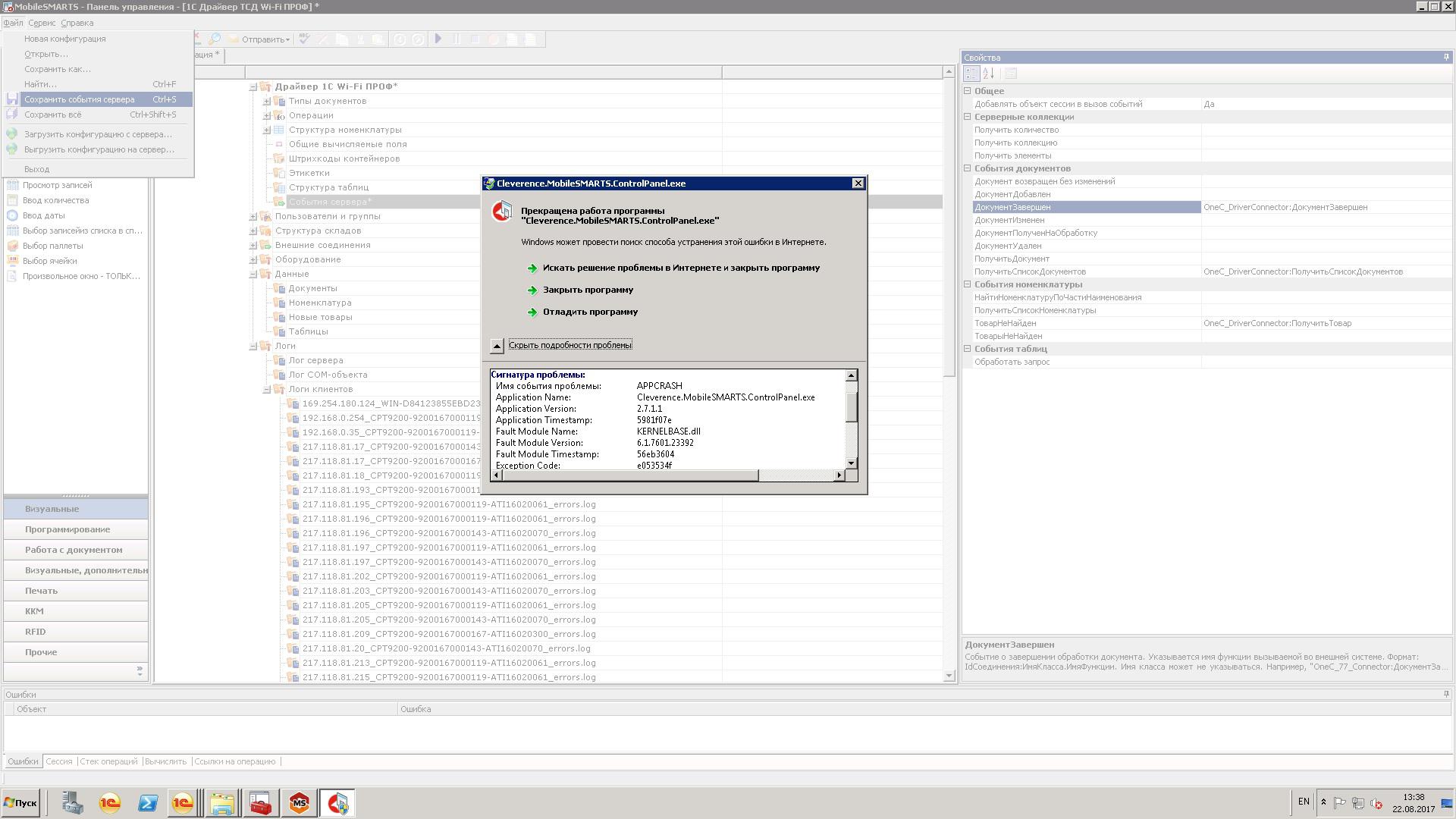Click the green arrow beside 'Искать решение проблемы в Интернете'
Image resolution: width=1456 pixels, height=819 pixels.
coord(532,268)
